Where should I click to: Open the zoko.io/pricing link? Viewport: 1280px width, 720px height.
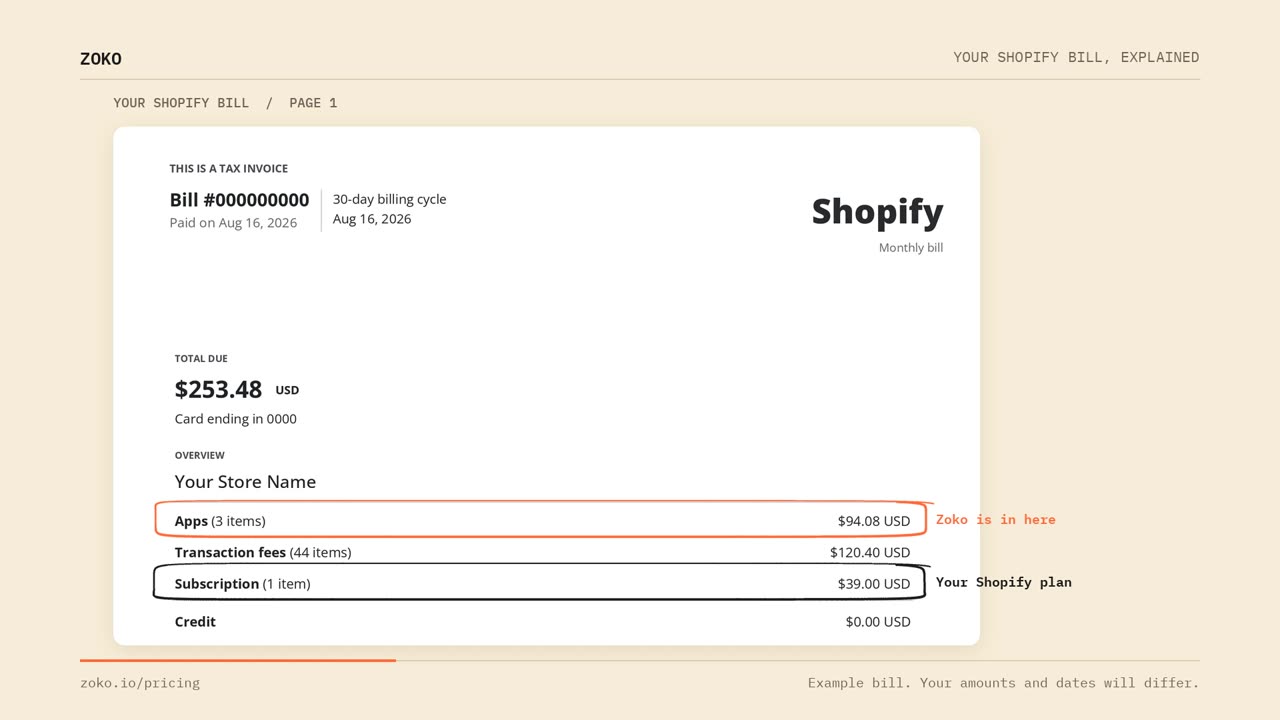pos(140,683)
